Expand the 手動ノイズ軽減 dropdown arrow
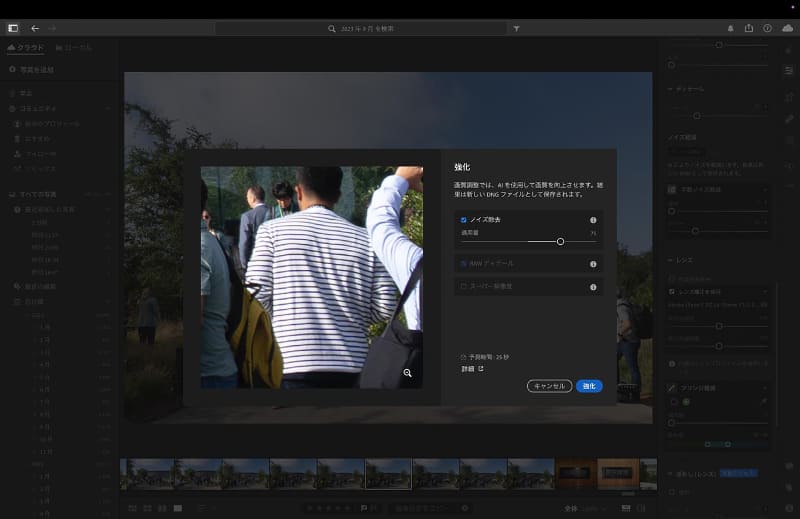The height and width of the screenshot is (519, 800). [x=765, y=190]
